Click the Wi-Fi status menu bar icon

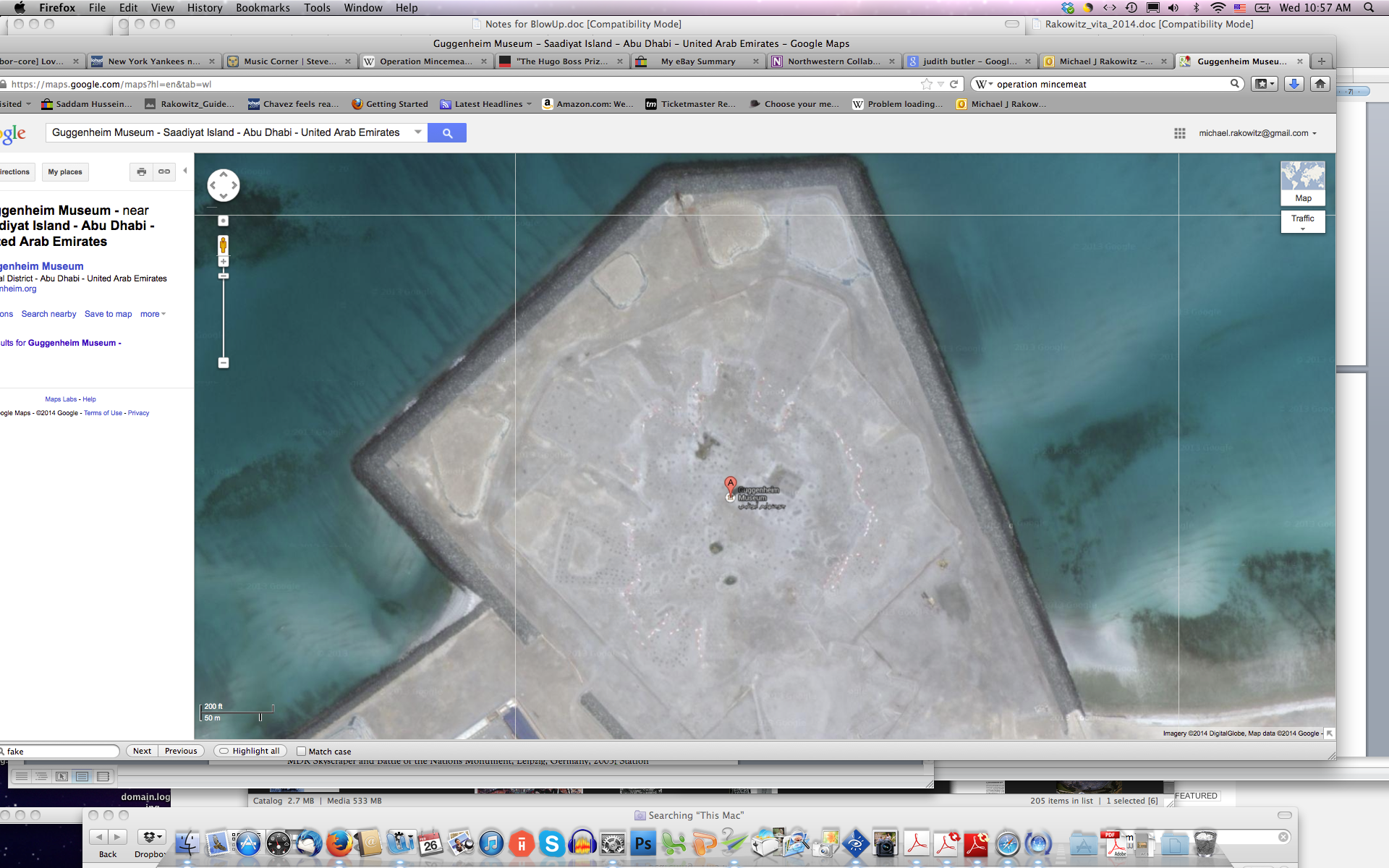pyautogui.click(x=1218, y=7)
